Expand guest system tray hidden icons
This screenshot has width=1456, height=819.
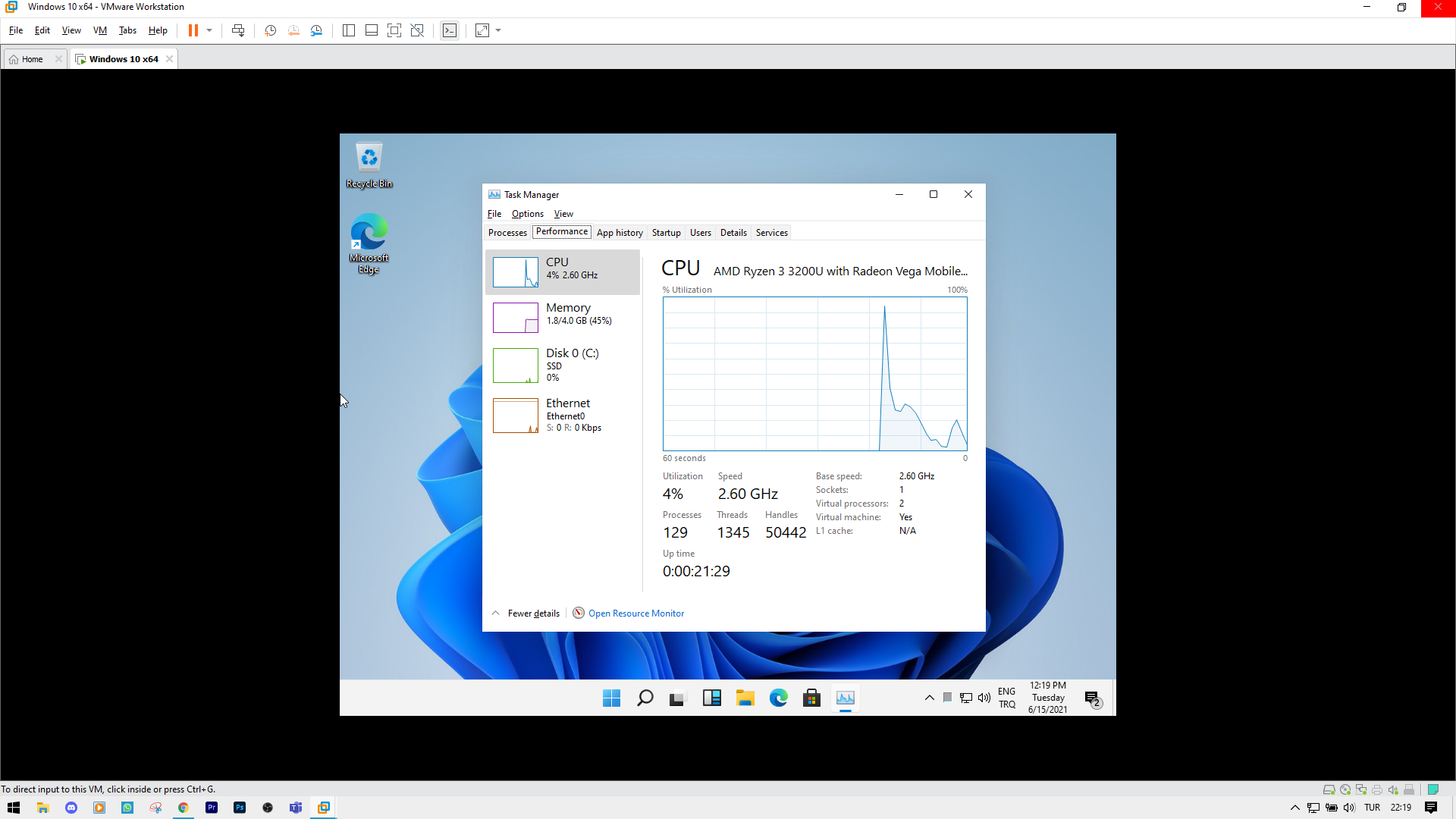[930, 698]
